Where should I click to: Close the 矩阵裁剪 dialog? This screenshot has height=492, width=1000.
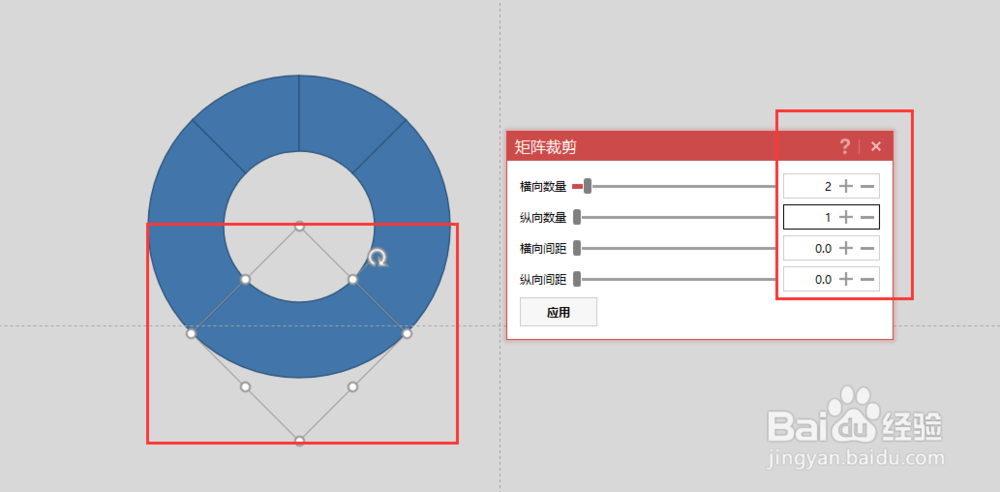click(876, 147)
